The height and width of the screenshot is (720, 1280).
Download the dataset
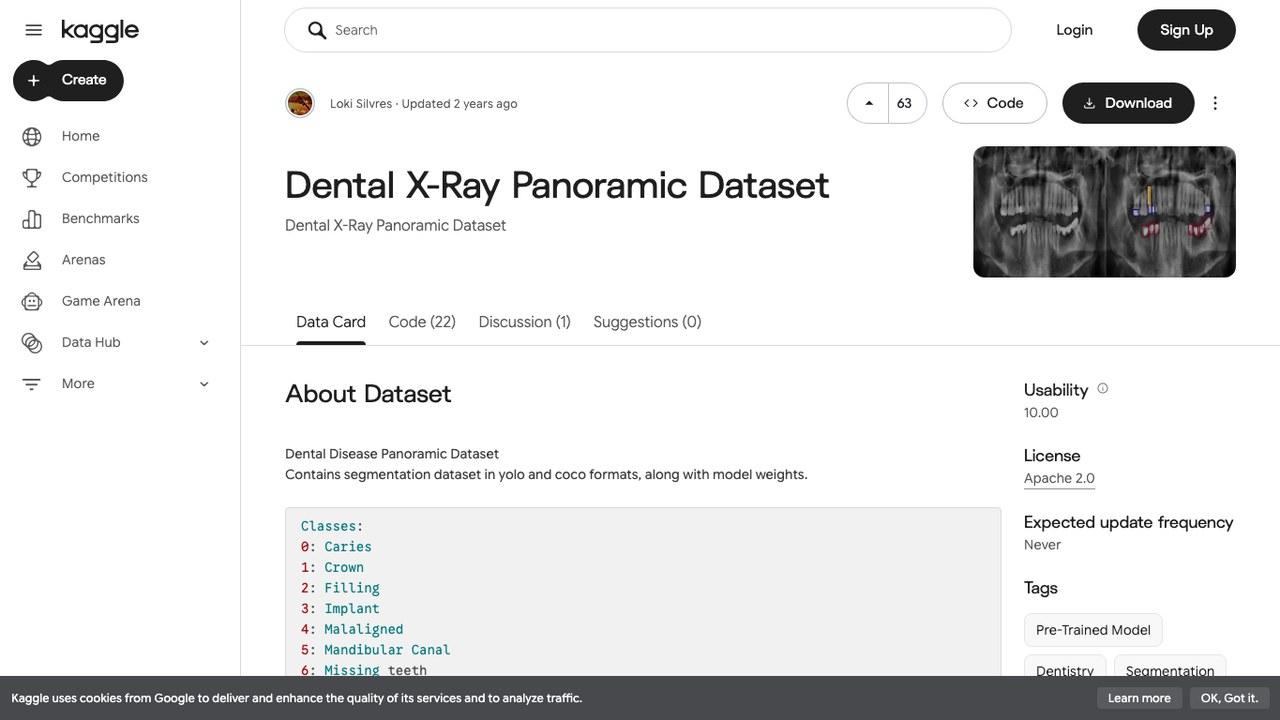[x=1128, y=103]
